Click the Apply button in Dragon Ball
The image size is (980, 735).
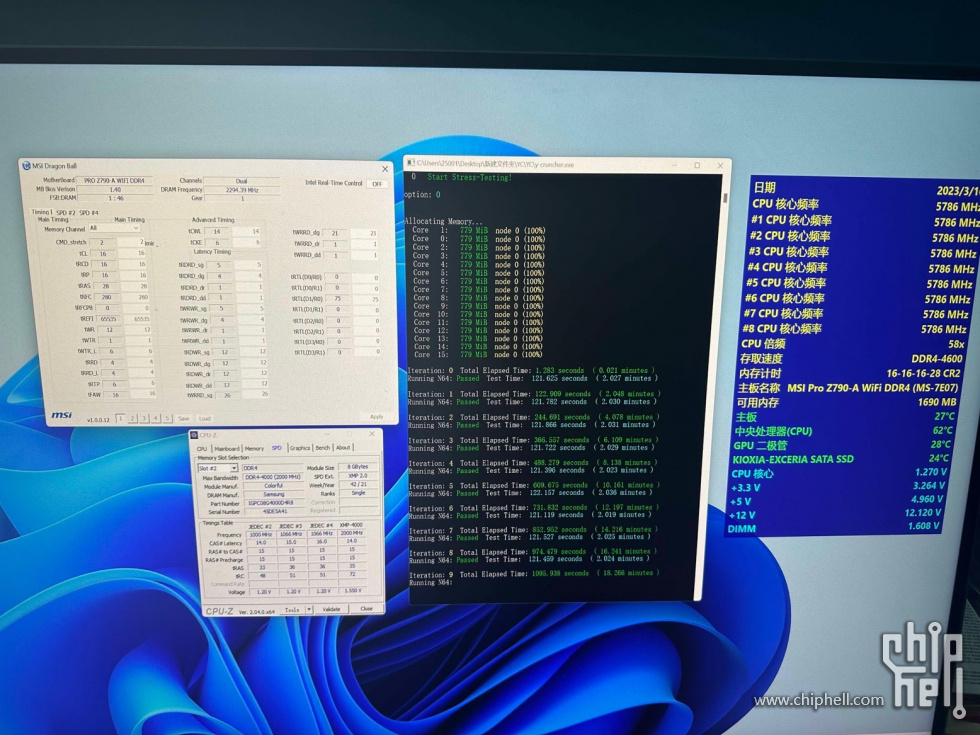tap(376, 416)
